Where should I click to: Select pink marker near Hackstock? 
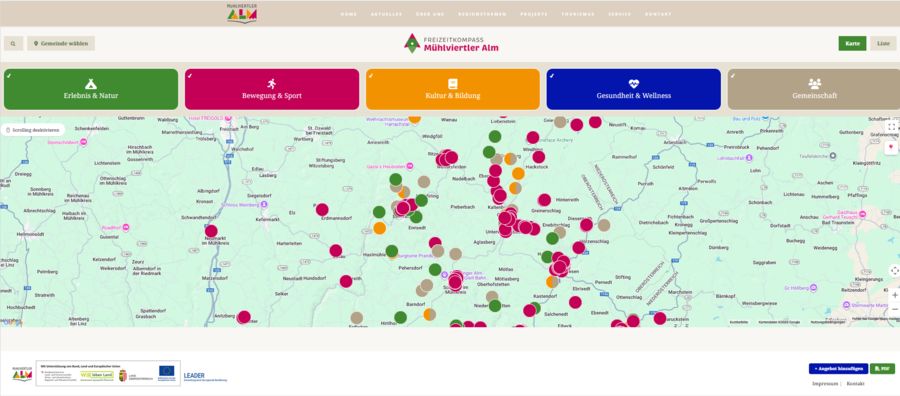[538, 157]
